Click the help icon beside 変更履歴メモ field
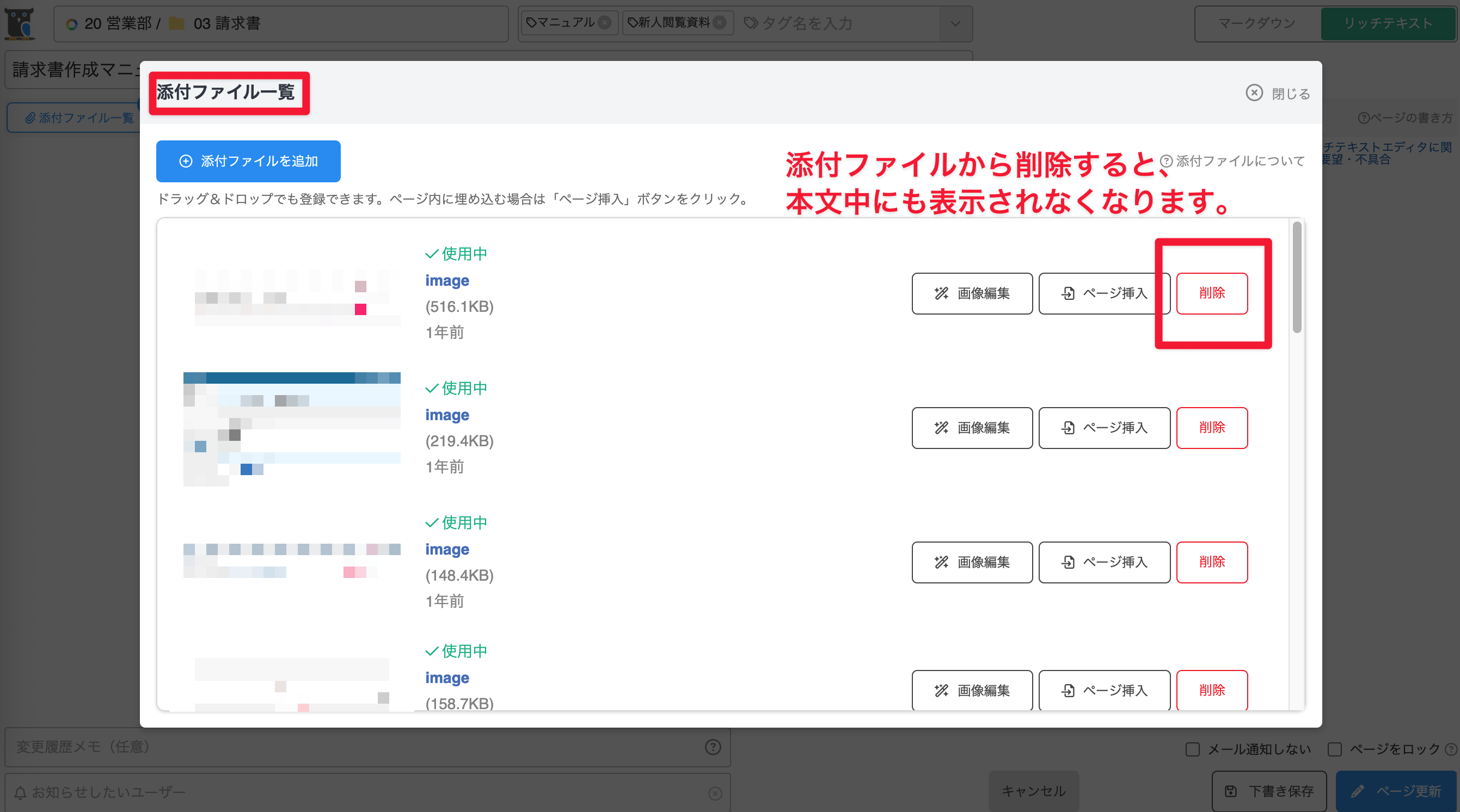This screenshot has width=1460, height=812. [713, 747]
